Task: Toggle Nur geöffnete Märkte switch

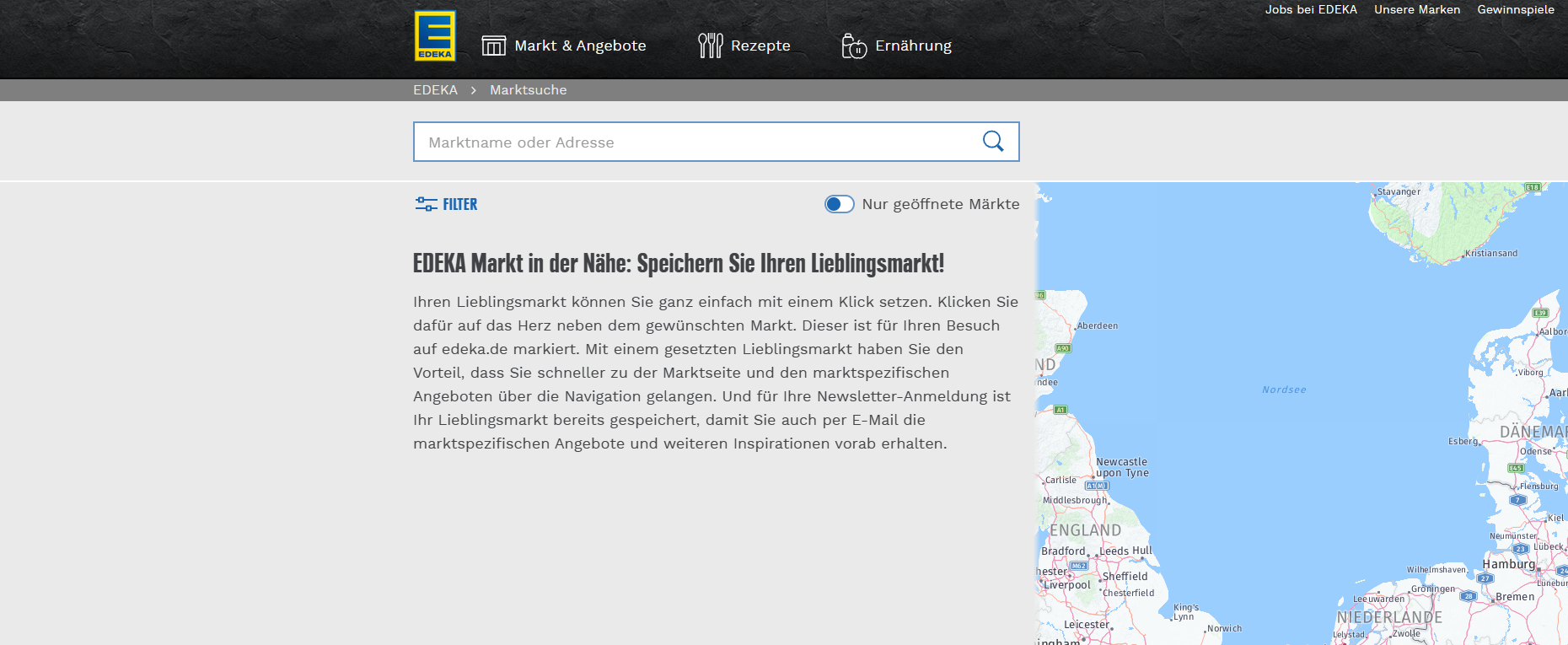Action: point(840,204)
